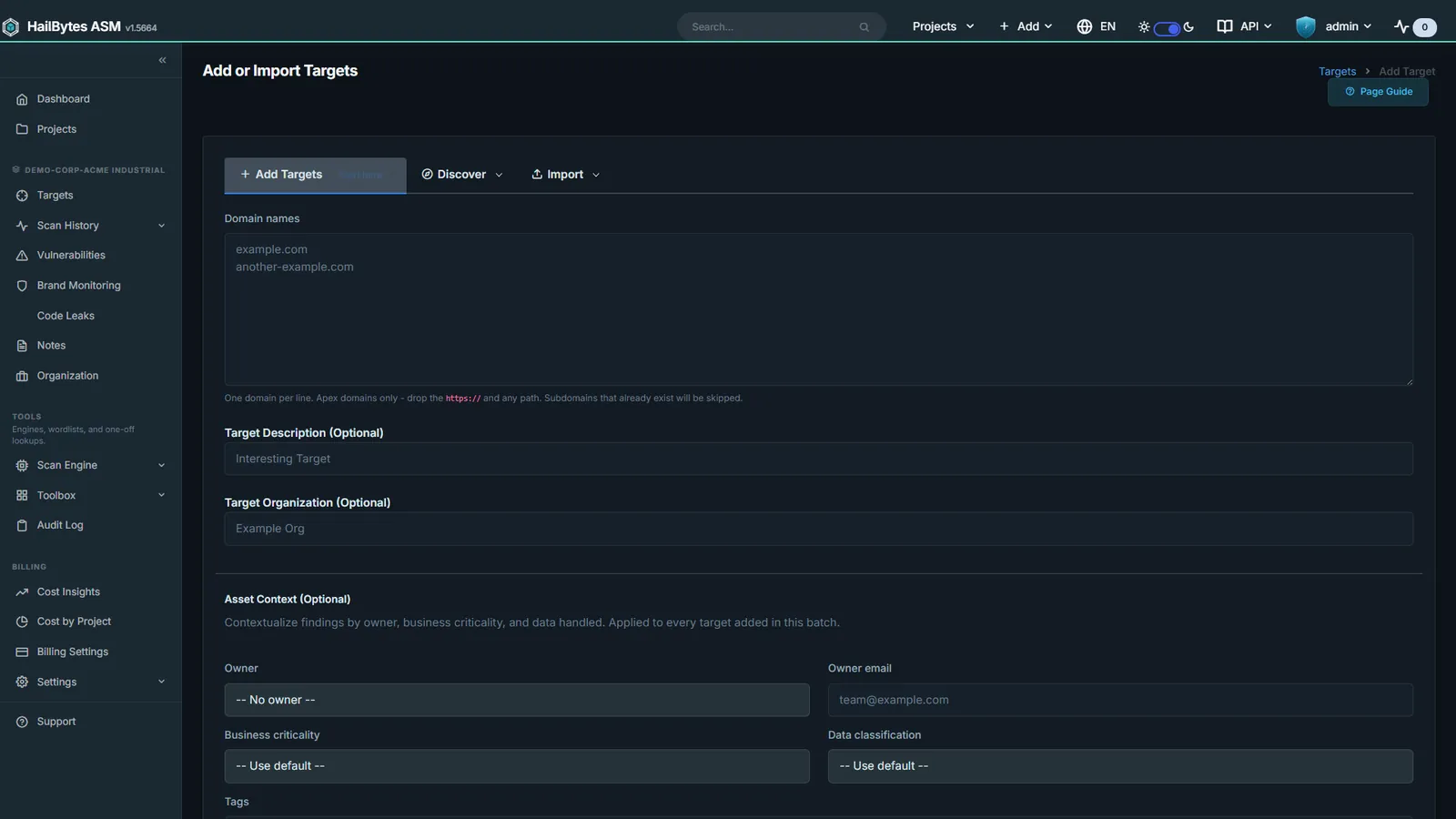Open the Add dropdown in top bar
The height and width of the screenshot is (819, 1456).
coord(1026,26)
